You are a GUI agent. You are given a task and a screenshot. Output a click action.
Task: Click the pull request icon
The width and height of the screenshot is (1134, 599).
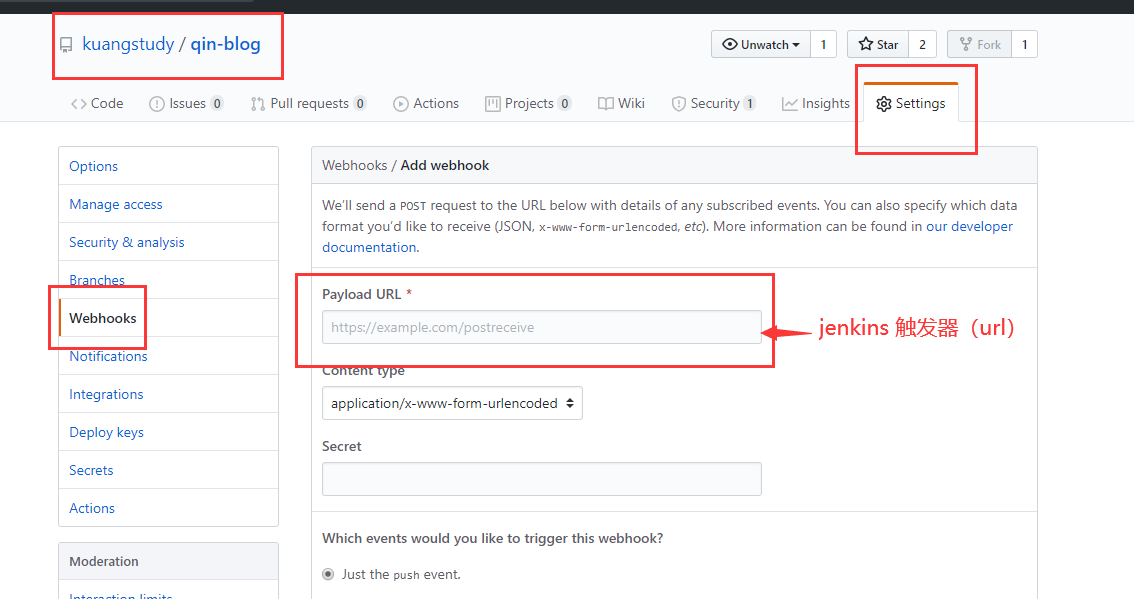tap(257, 104)
